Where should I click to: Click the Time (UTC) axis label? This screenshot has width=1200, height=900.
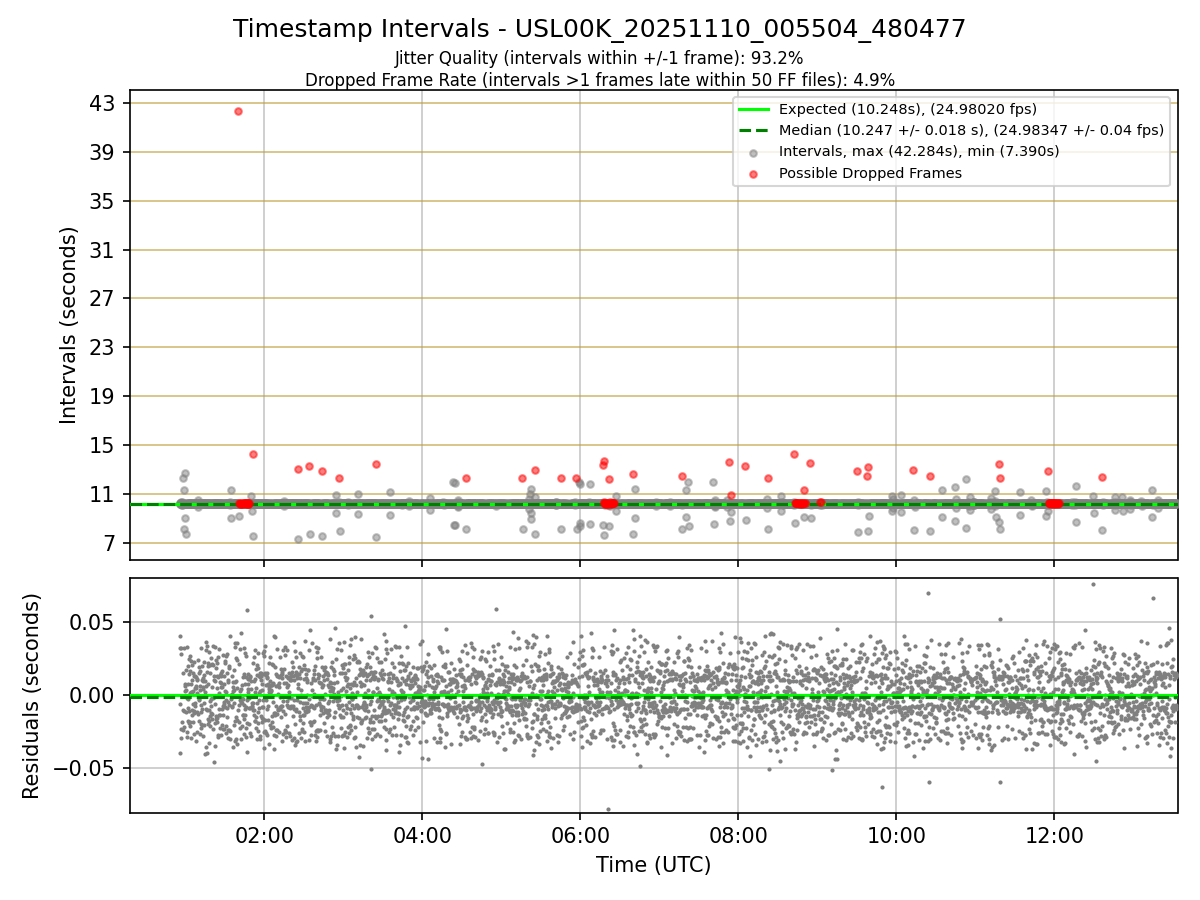[653, 865]
